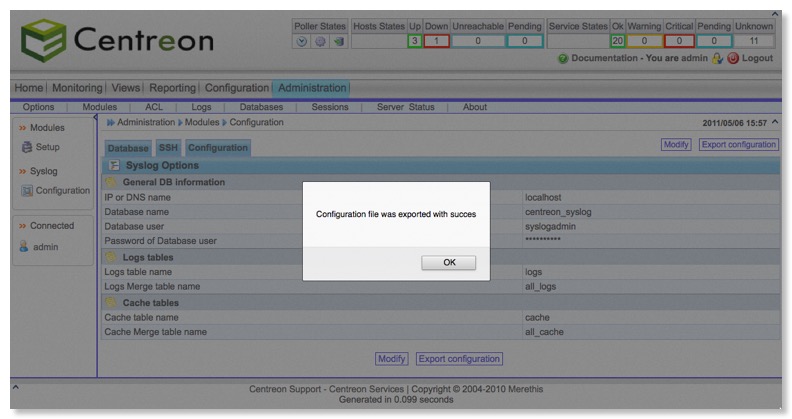Click the top-right Modify button
This screenshot has height=419, width=792.
[676, 145]
